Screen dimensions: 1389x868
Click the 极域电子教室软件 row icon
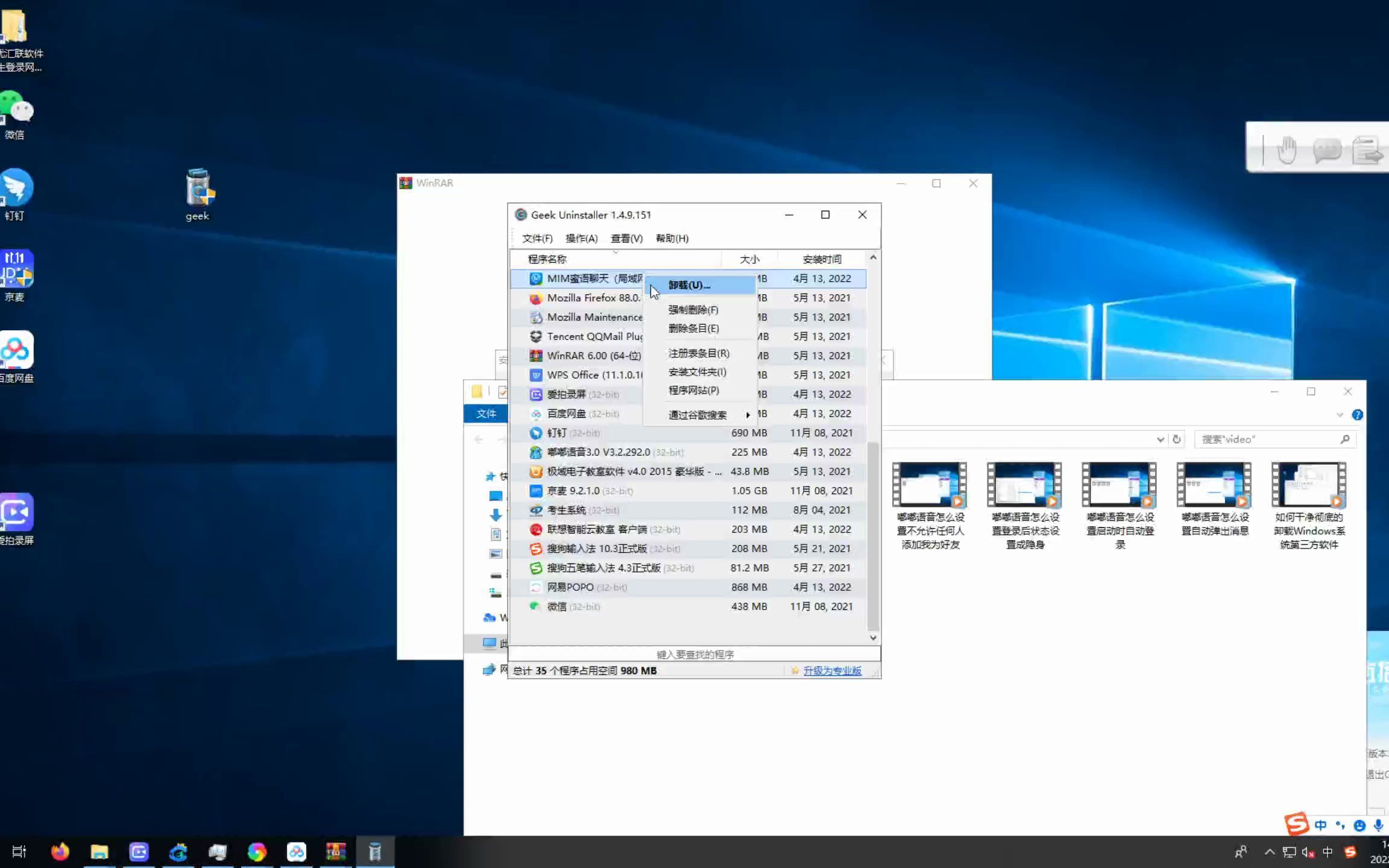pos(535,472)
